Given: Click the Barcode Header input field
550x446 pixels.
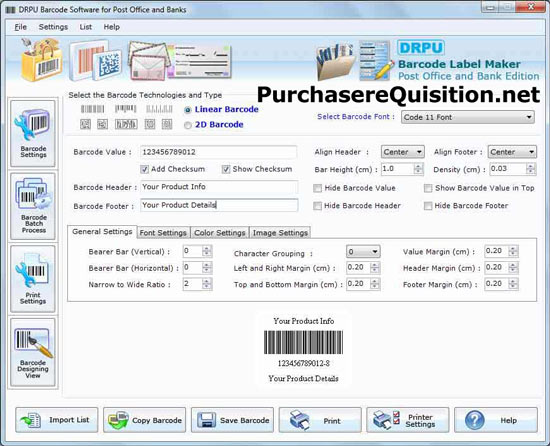Looking at the screenshot, I should point(219,187).
